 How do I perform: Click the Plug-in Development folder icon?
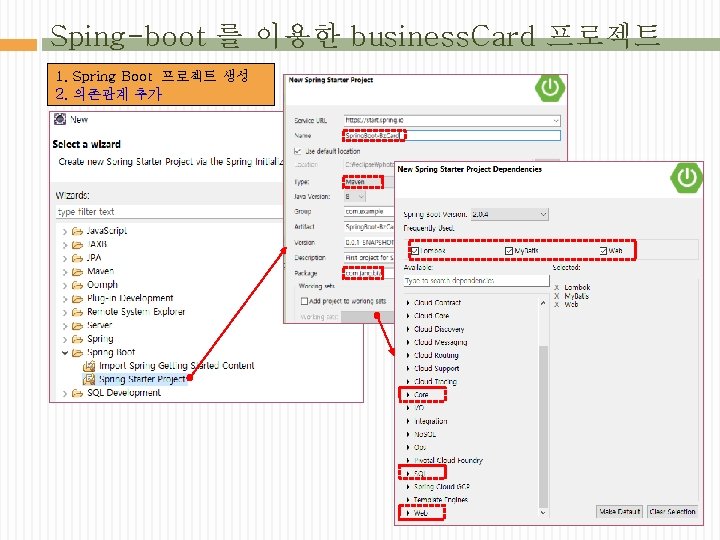77,299
